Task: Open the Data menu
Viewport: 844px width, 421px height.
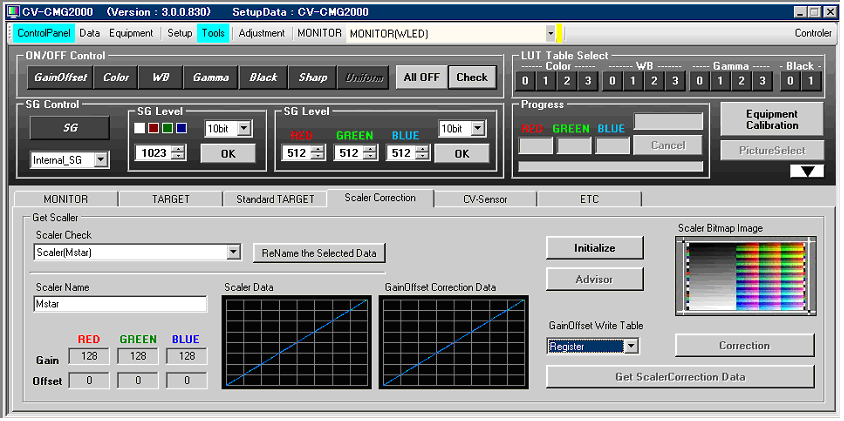Action: click(x=89, y=33)
